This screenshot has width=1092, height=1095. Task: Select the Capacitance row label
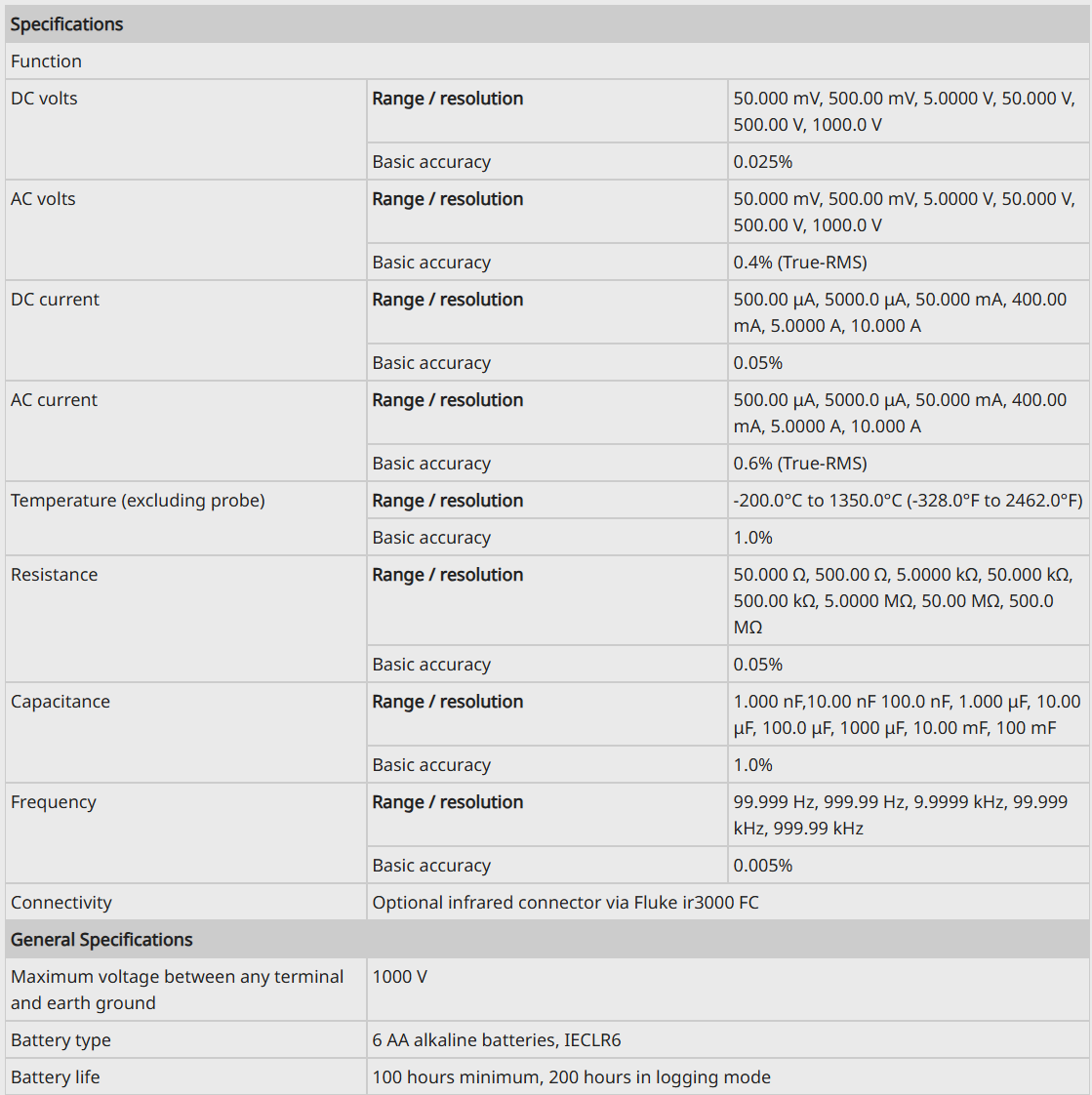click(61, 702)
